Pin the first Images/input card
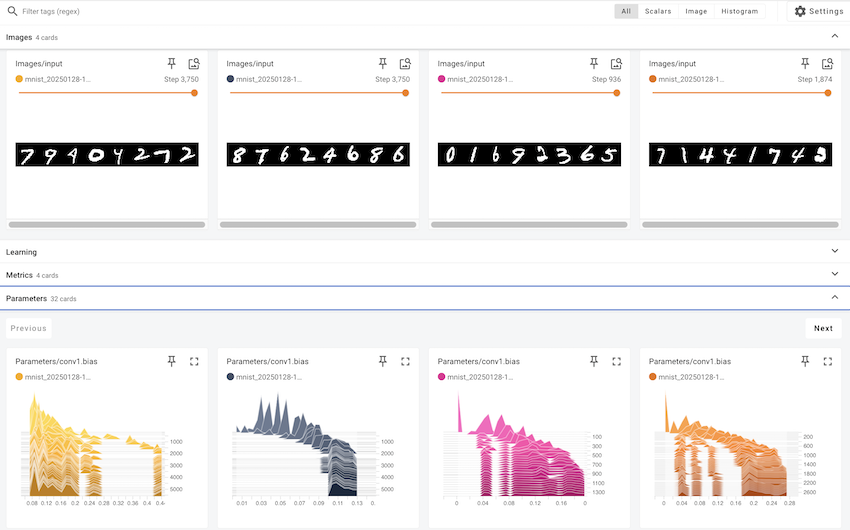 click(172, 63)
